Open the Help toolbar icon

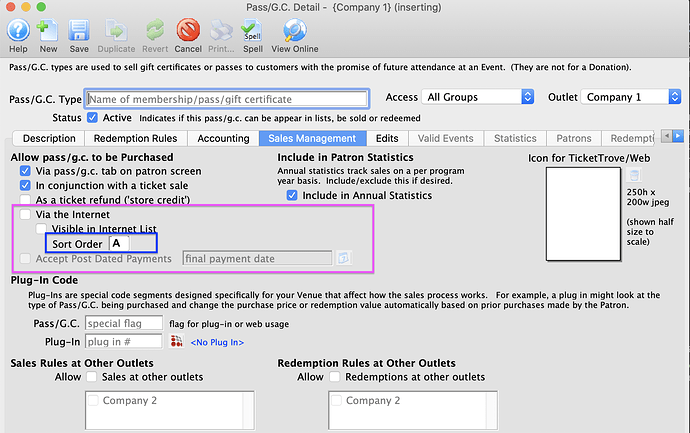(x=18, y=31)
